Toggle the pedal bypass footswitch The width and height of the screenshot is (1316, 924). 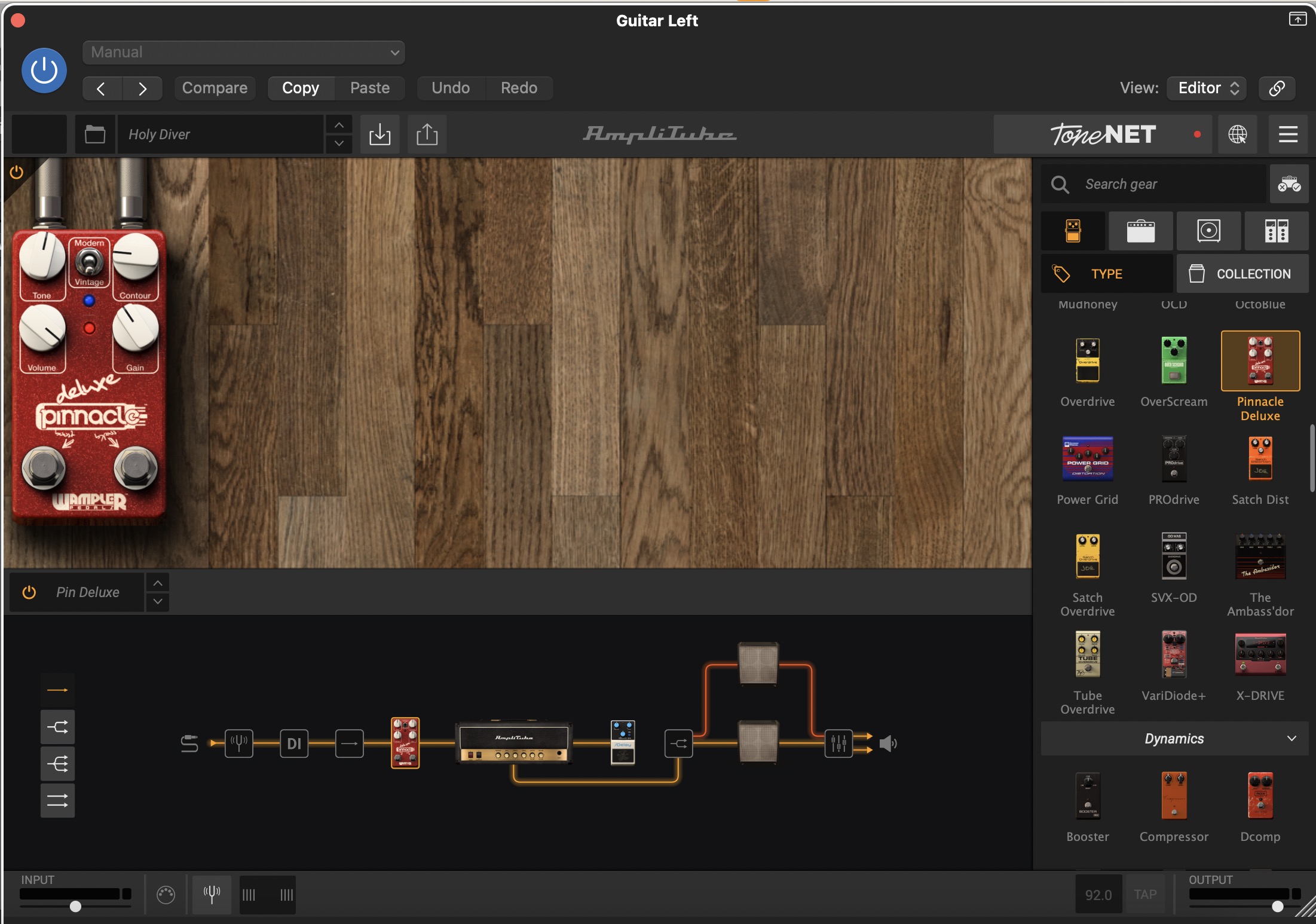136,467
